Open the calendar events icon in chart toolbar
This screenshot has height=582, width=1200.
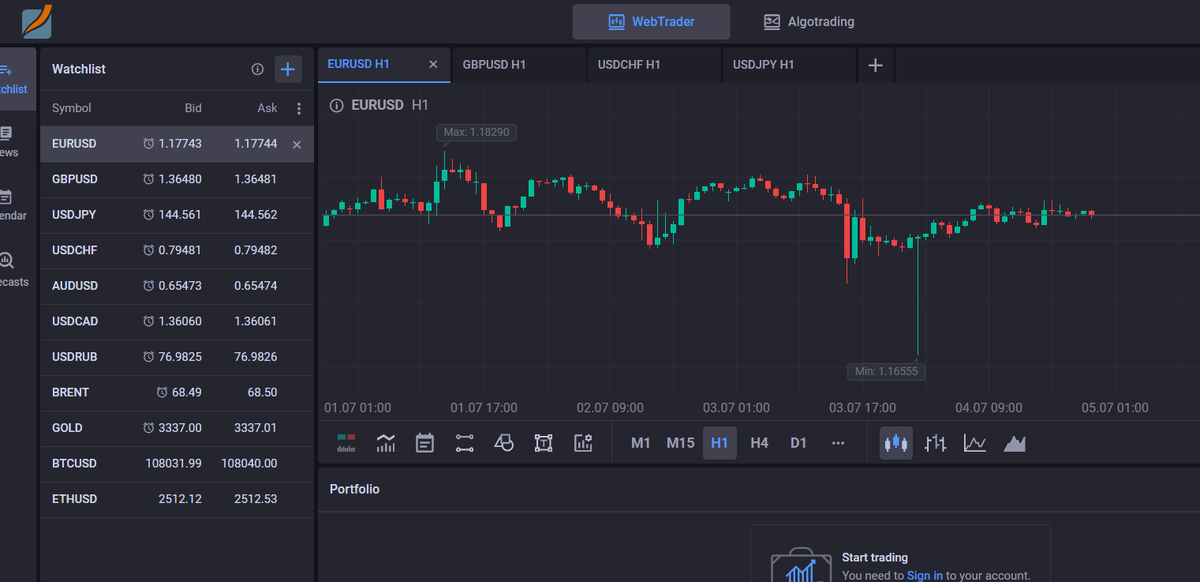425,443
